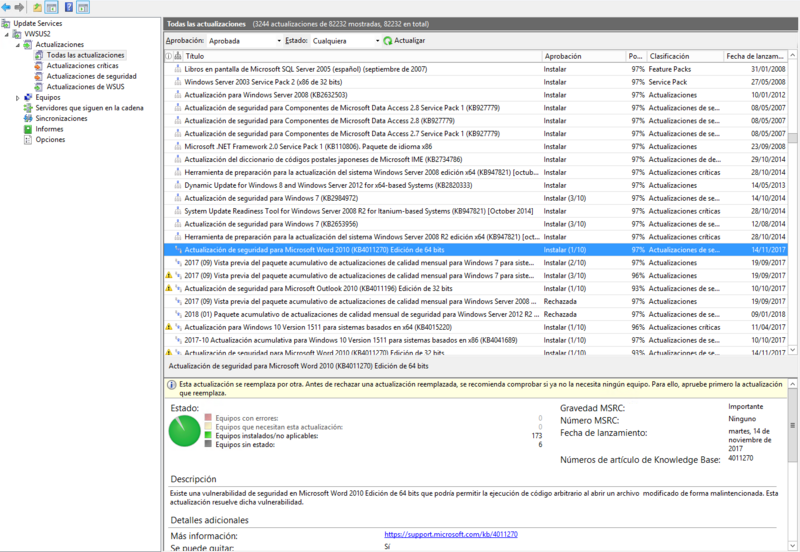Sort by the Fecha de lanzamiento column header
800x552 pixels.
tap(755, 56)
